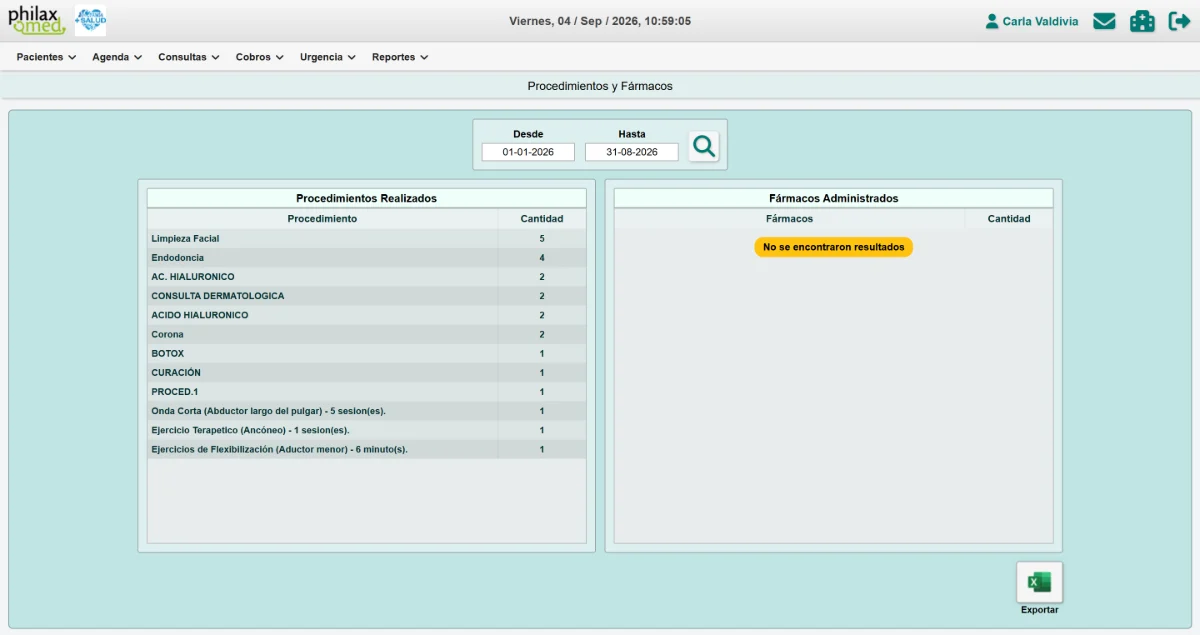Viewport: 1200px width, 635px height.
Task: Select the Corona procedure row
Action: tap(367, 334)
